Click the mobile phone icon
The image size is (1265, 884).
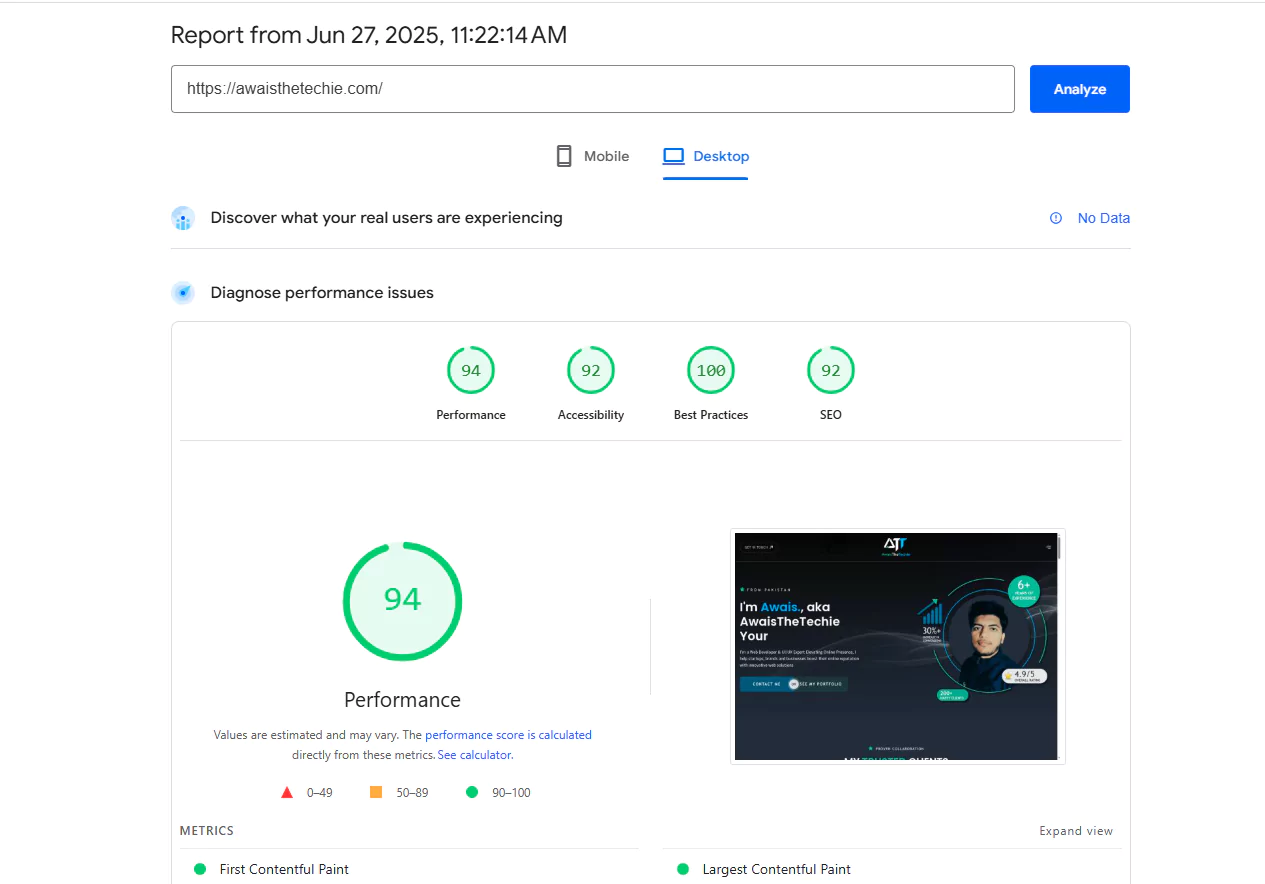tap(564, 156)
